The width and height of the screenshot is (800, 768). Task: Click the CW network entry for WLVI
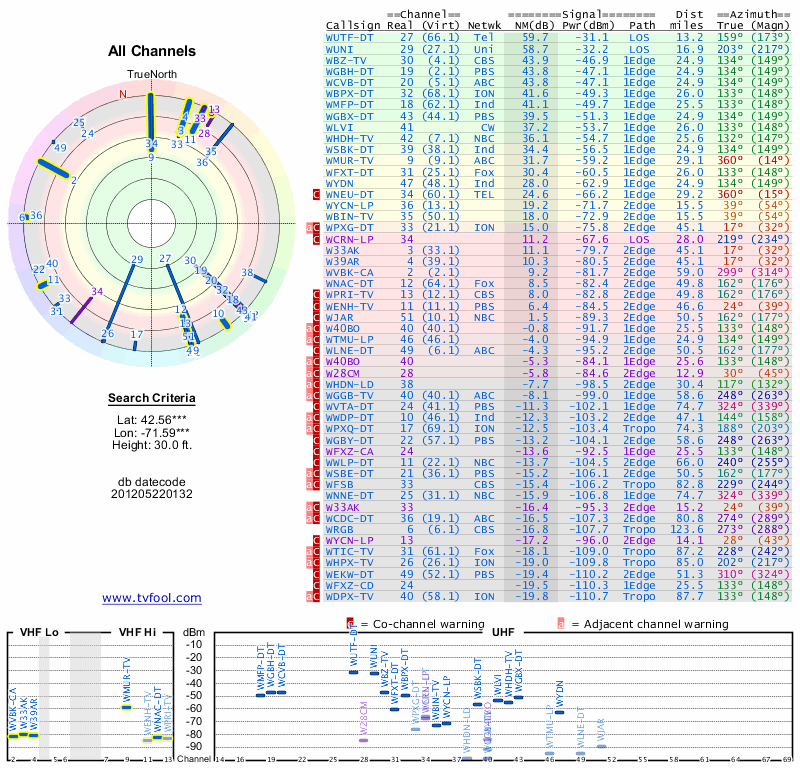[x=488, y=127]
